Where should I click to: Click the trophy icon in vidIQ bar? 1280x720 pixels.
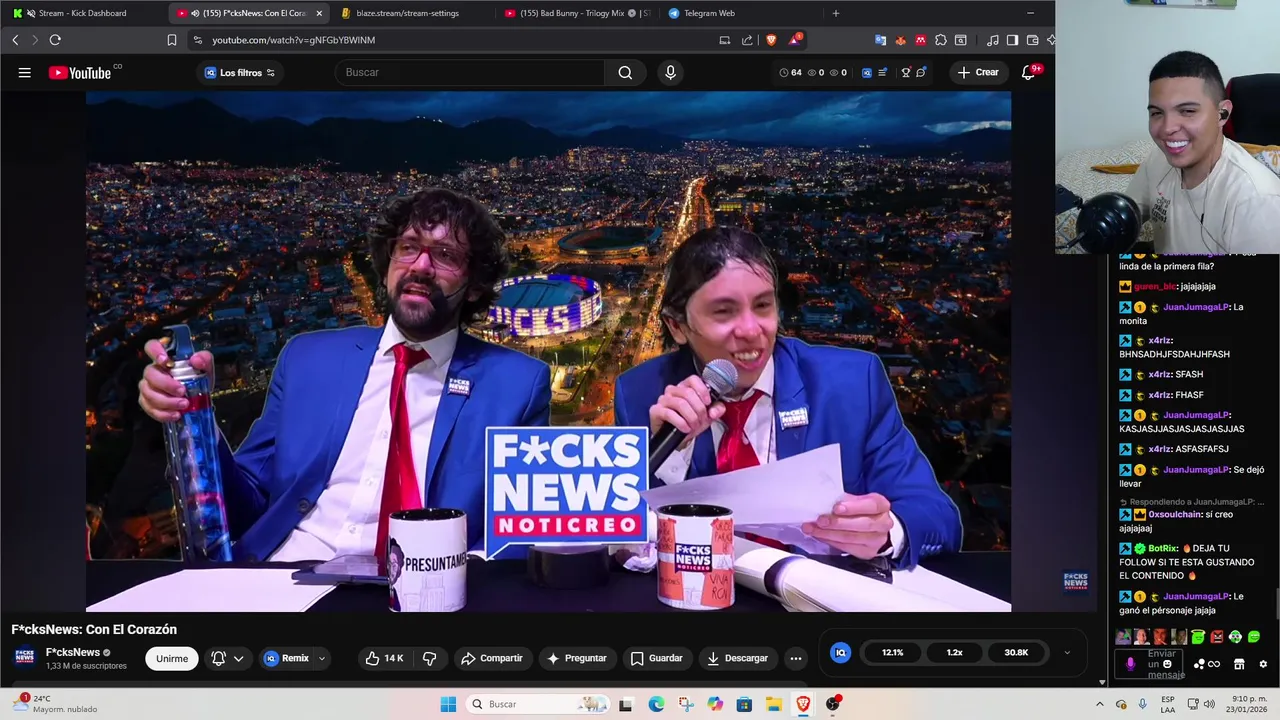[906, 72]
